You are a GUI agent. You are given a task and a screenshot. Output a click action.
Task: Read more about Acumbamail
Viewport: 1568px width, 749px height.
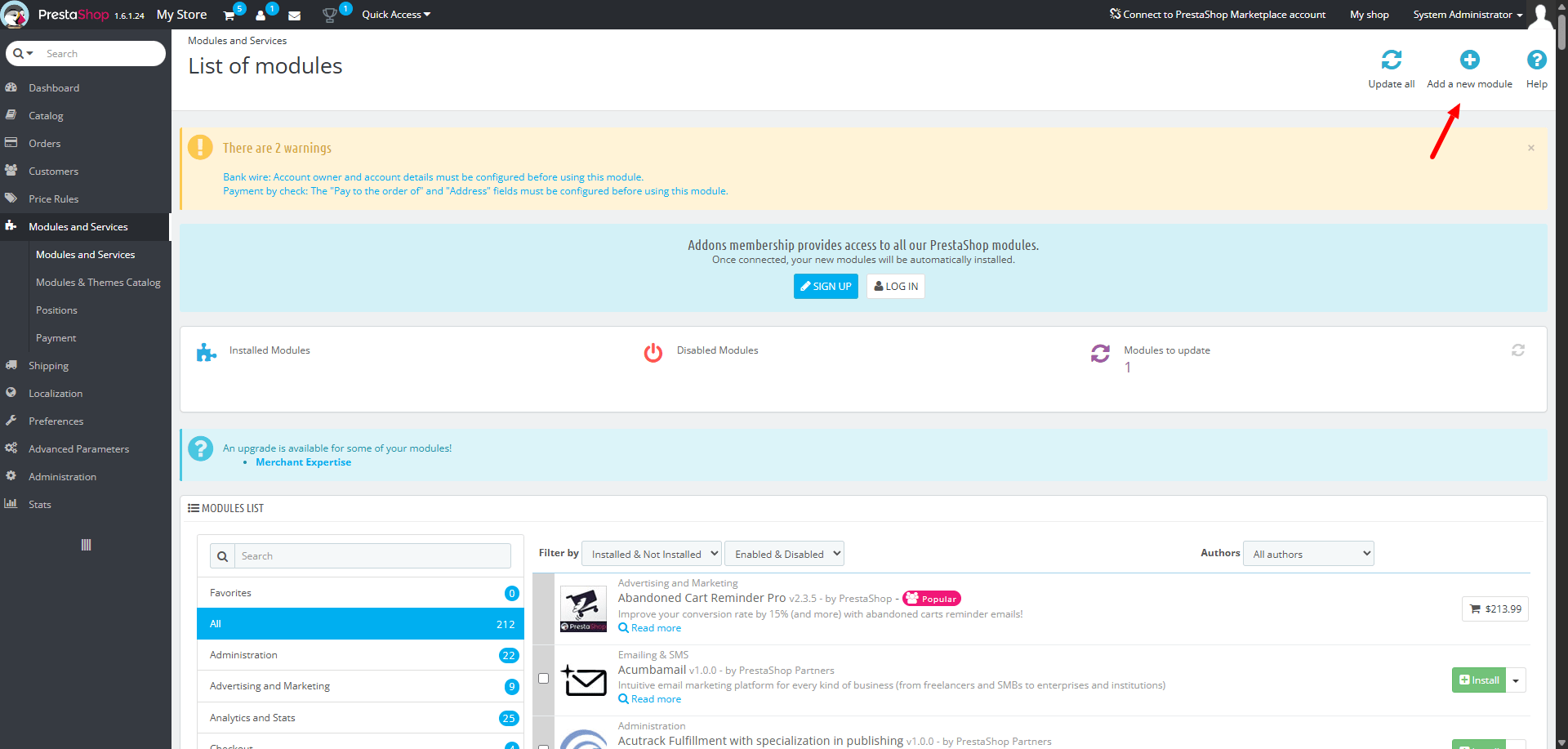tap(650, 699)
